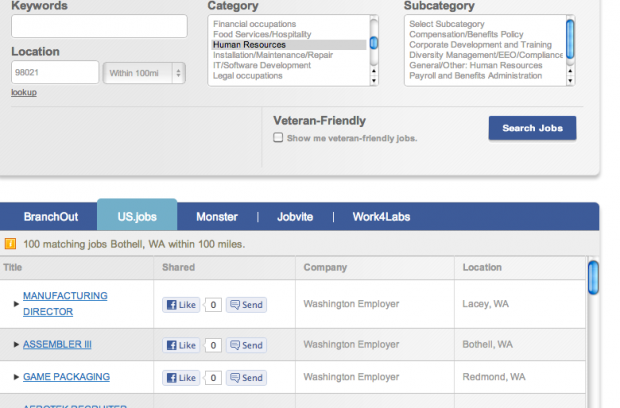
Task: Click the lookup link
Action: (x=24, y=93)
